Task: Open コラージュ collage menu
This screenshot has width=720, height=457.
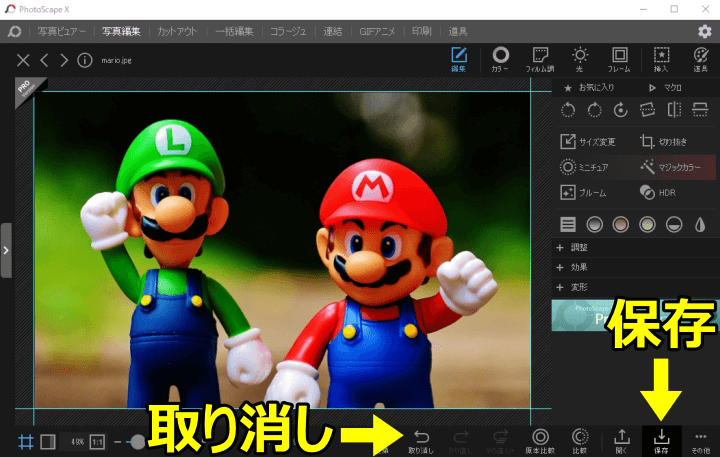Action: pyautogui.click(x=288, y=31)
